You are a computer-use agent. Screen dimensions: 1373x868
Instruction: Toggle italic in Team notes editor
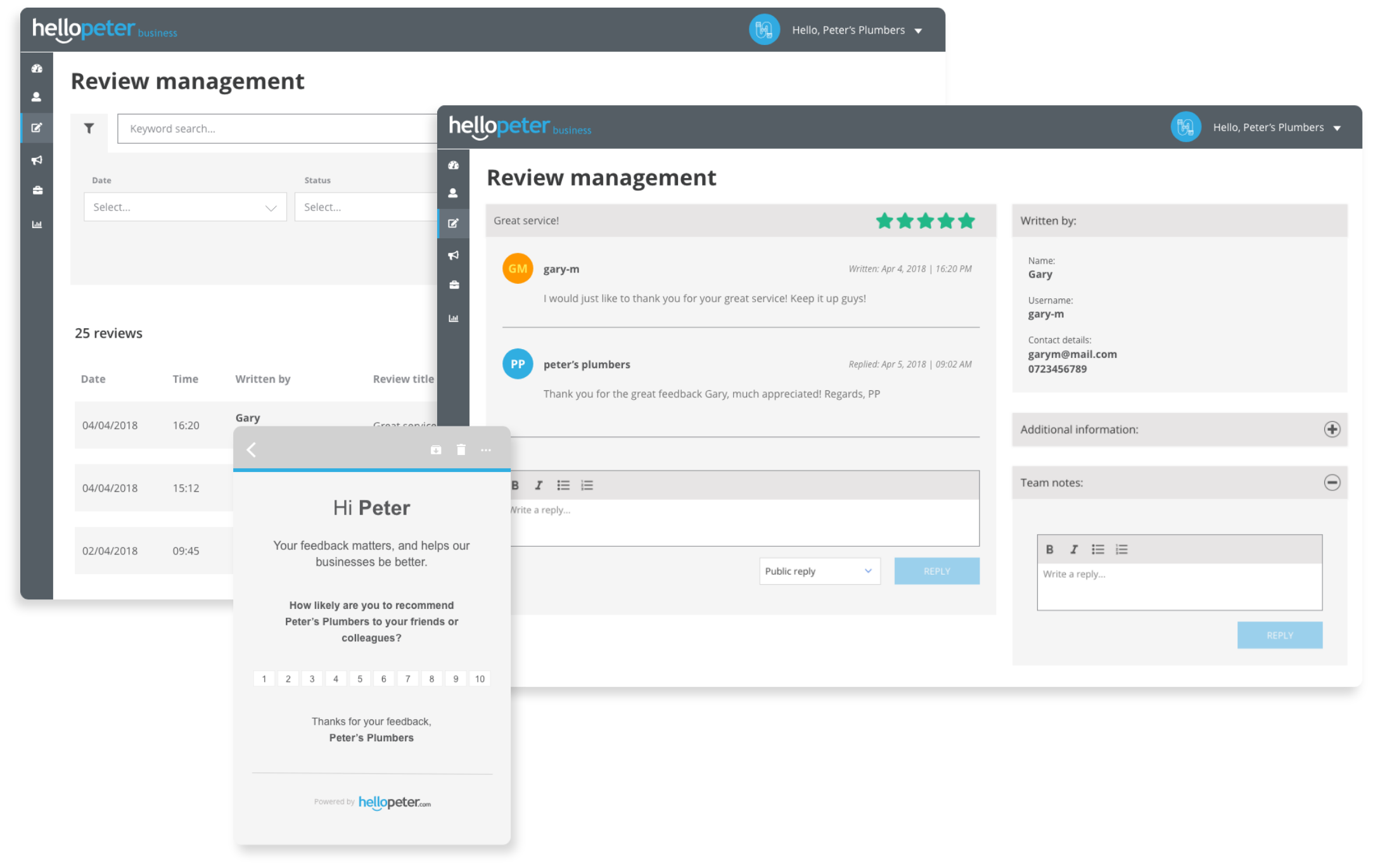point(1073,549)
